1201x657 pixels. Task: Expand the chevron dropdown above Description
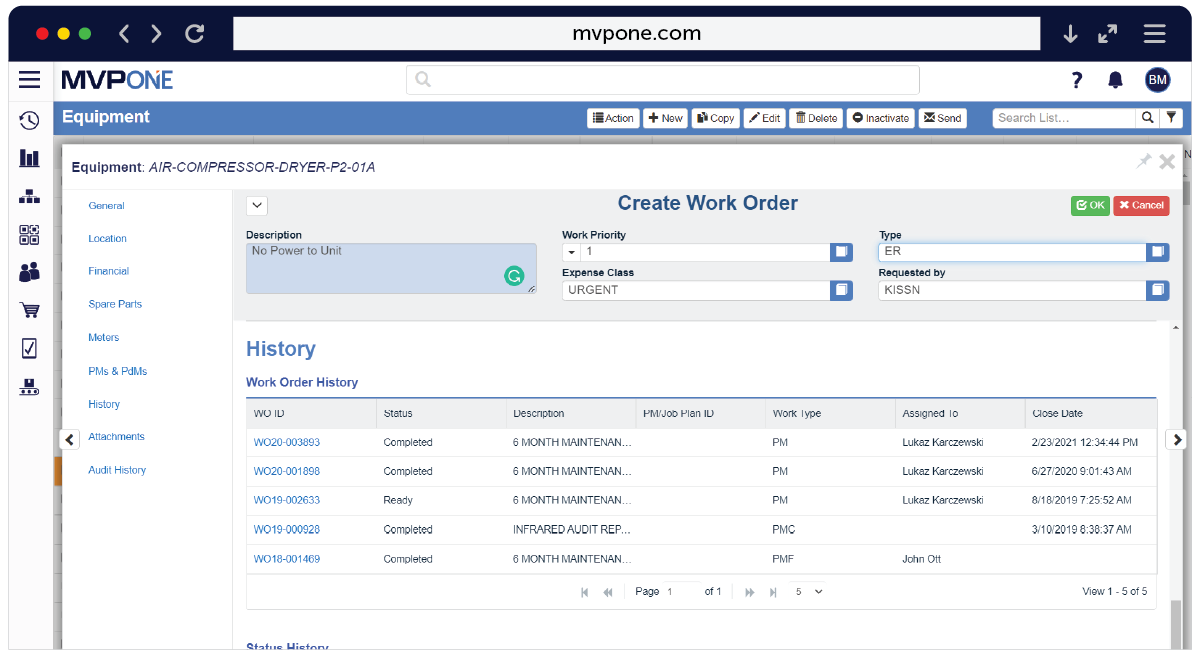256,205
